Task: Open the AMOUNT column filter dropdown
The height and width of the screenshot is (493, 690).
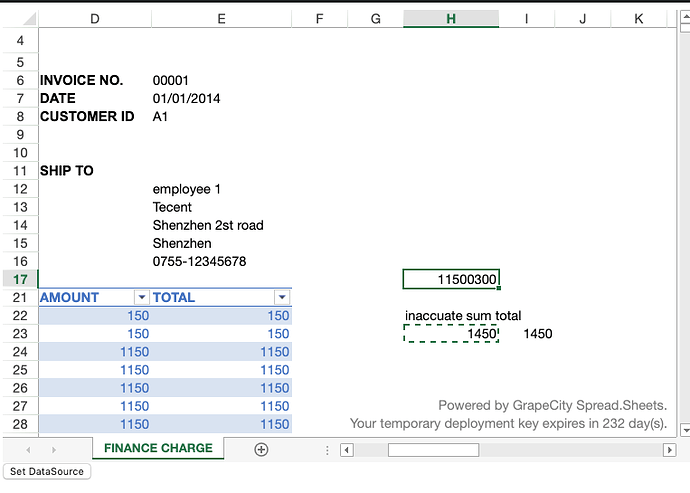Action: [141, 297]
